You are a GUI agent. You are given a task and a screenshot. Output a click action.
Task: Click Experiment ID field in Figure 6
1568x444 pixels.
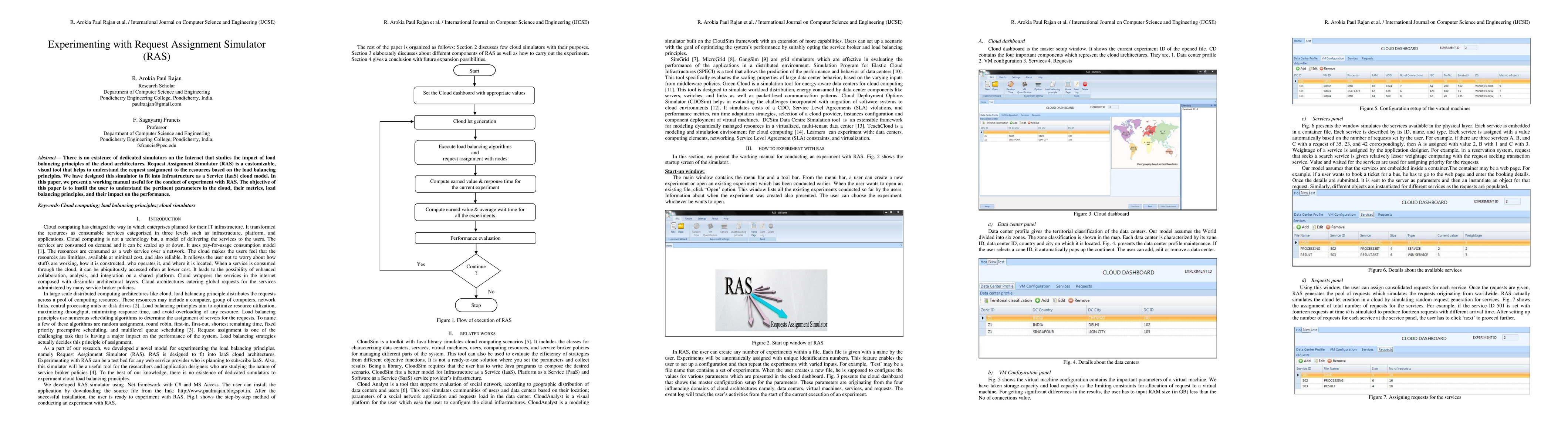pos(1513,202)
